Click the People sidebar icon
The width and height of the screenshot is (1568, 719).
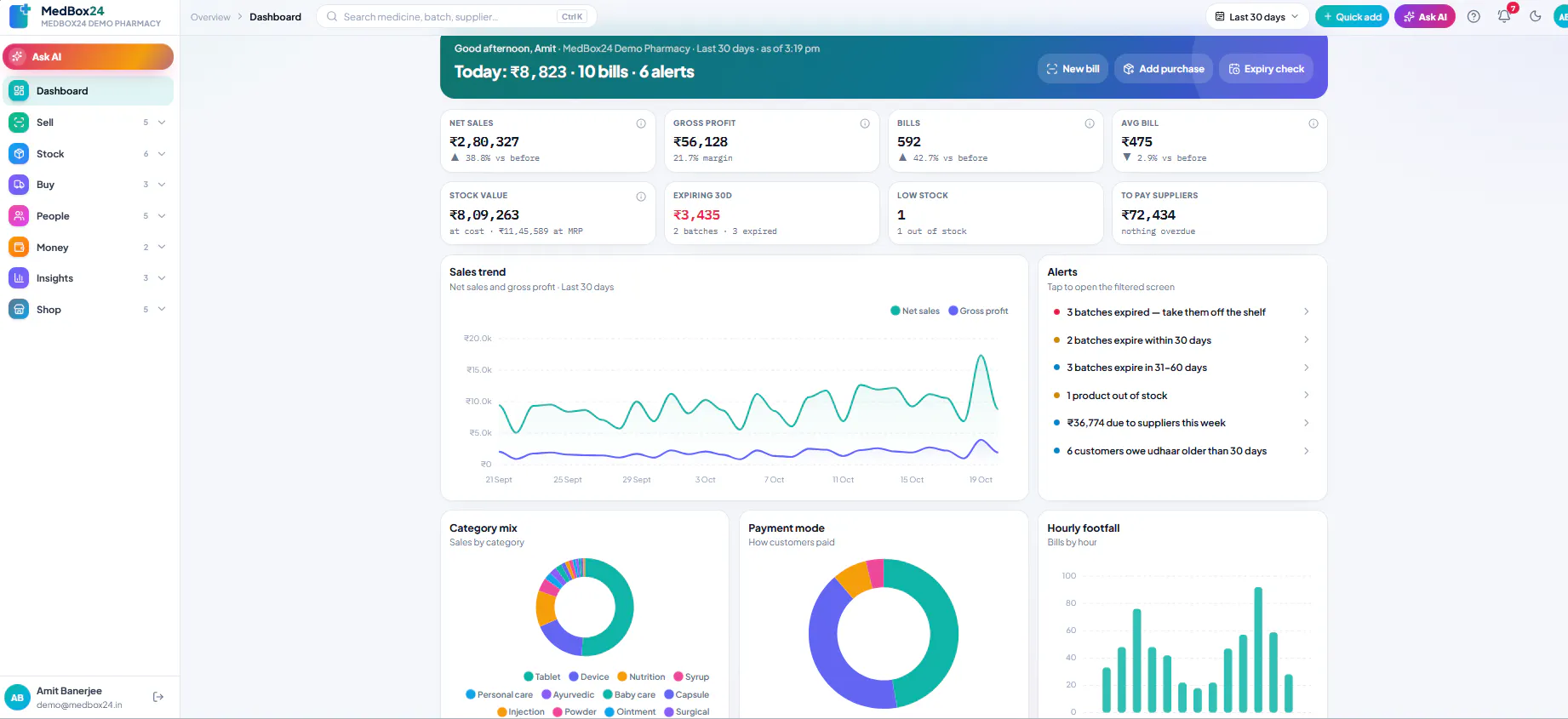tap(19, 216)
